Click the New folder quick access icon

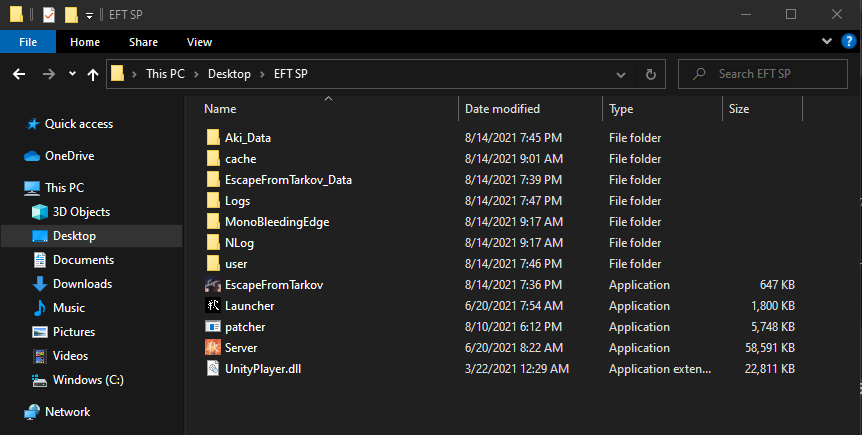click(x=71, y=14)
